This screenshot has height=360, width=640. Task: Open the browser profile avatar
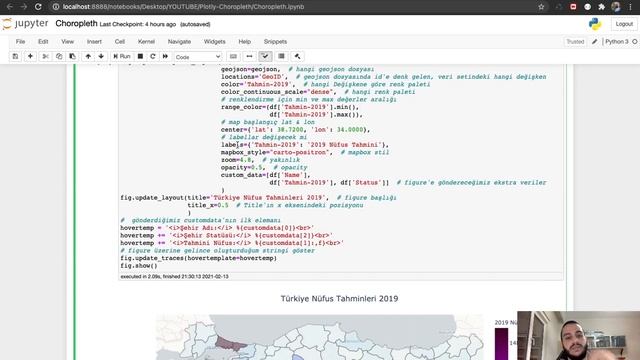pos(616,7)
